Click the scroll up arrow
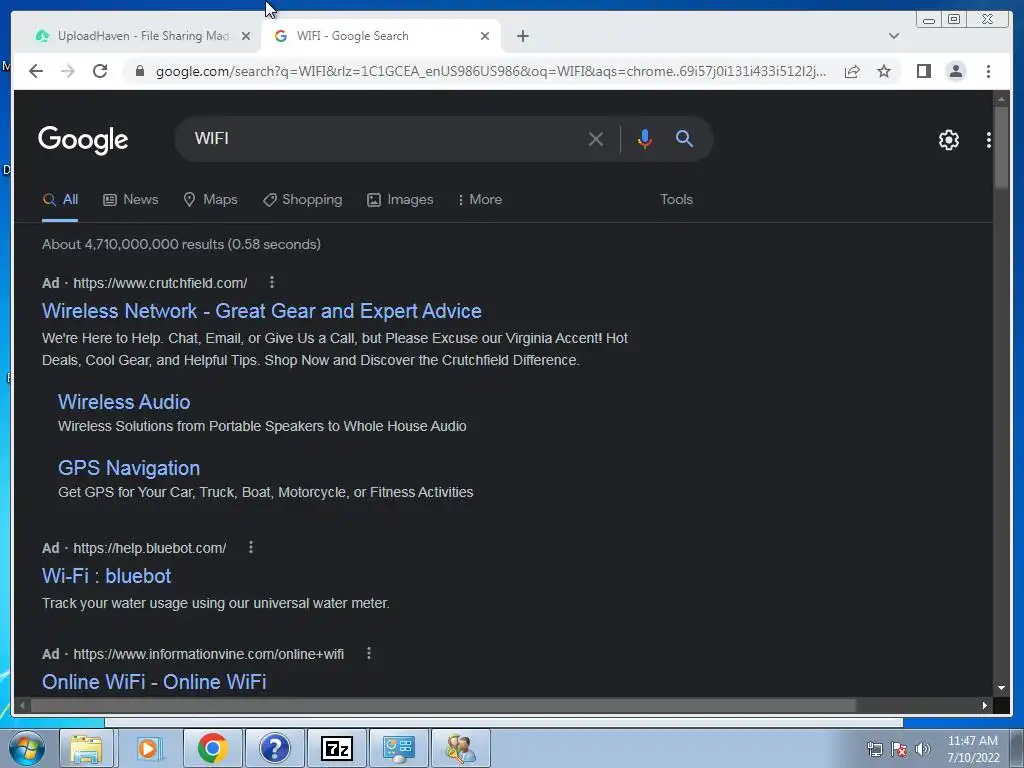1024x768 pixels. tap(1001, 99)
